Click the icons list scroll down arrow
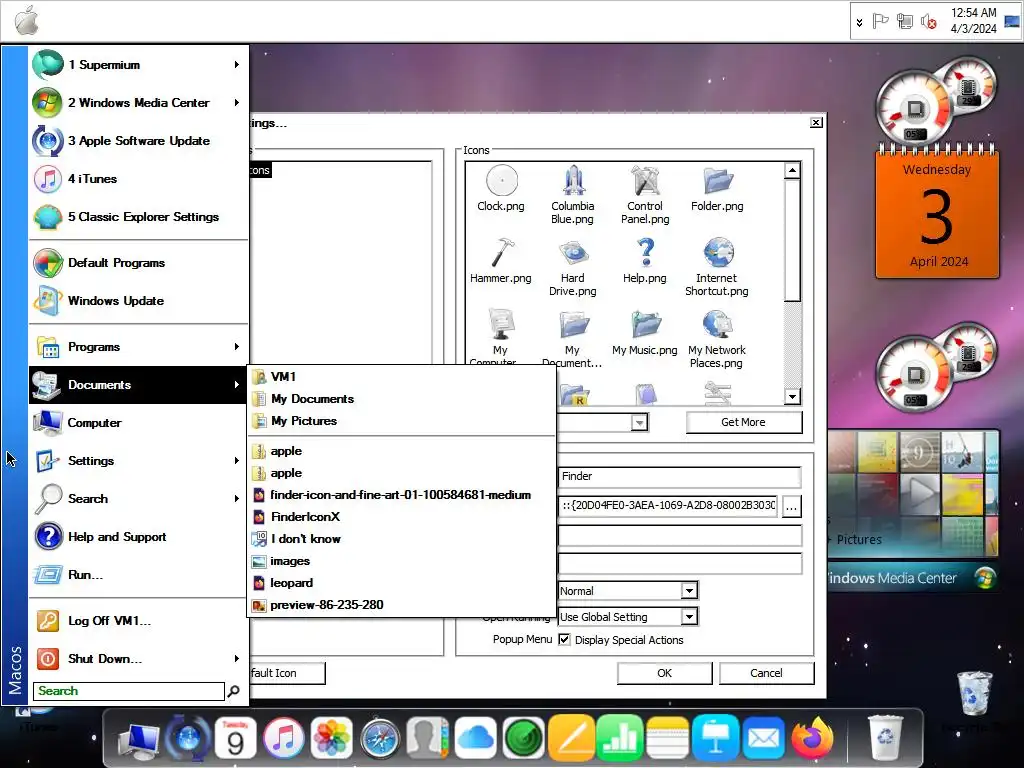The width and height of the screenshot is (1024, 768). (x=792, y=396)
